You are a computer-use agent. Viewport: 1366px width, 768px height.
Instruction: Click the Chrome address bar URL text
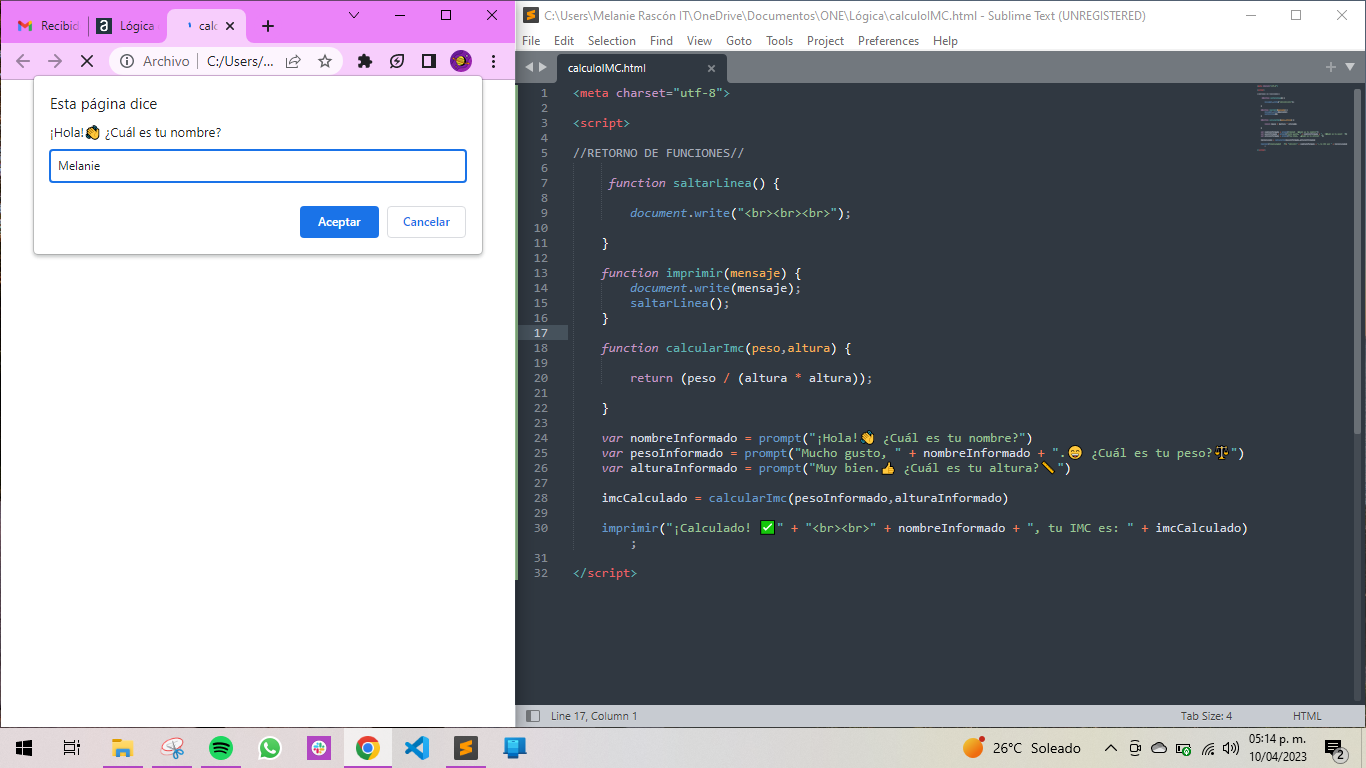[240, 61]
